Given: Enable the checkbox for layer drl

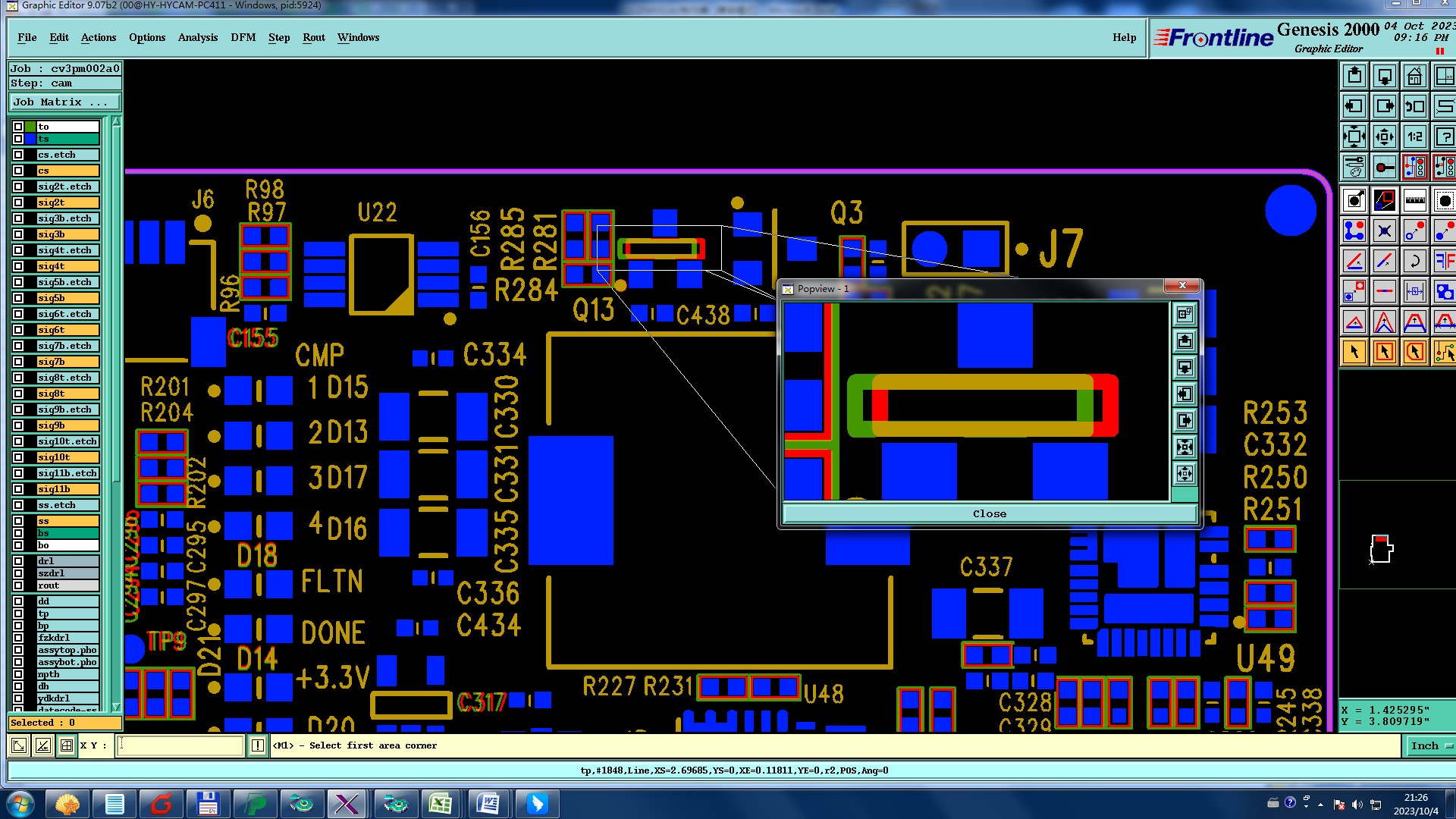Looking at the screenshot, I should click(x=18, y=561).
